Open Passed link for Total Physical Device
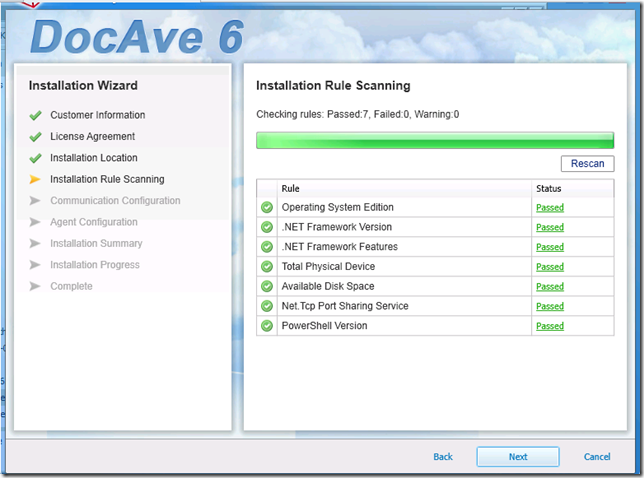 coord(550,267)
